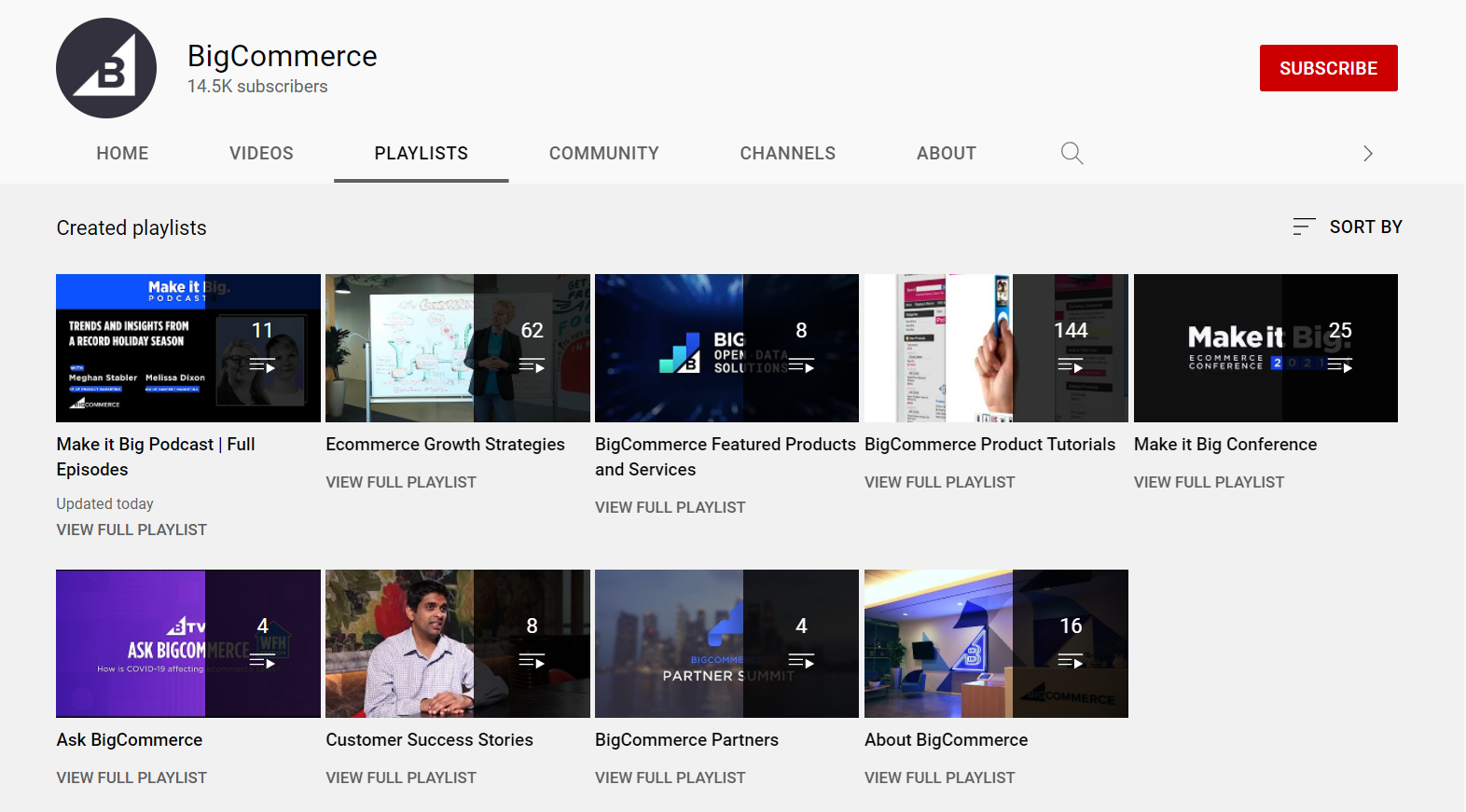This screenshot has height=812, width=1466.
Task: Select the Playlists tab
Action: (422, 153)
